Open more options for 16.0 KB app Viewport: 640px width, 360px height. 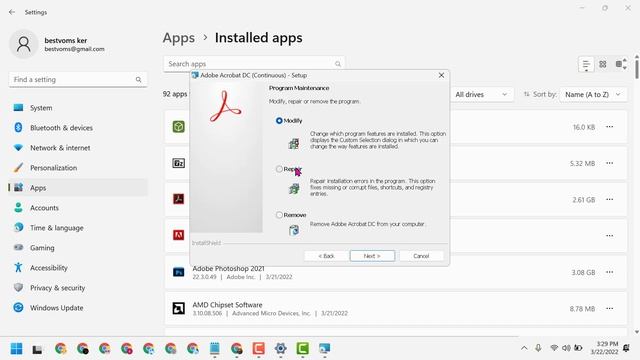click(609, 127)
